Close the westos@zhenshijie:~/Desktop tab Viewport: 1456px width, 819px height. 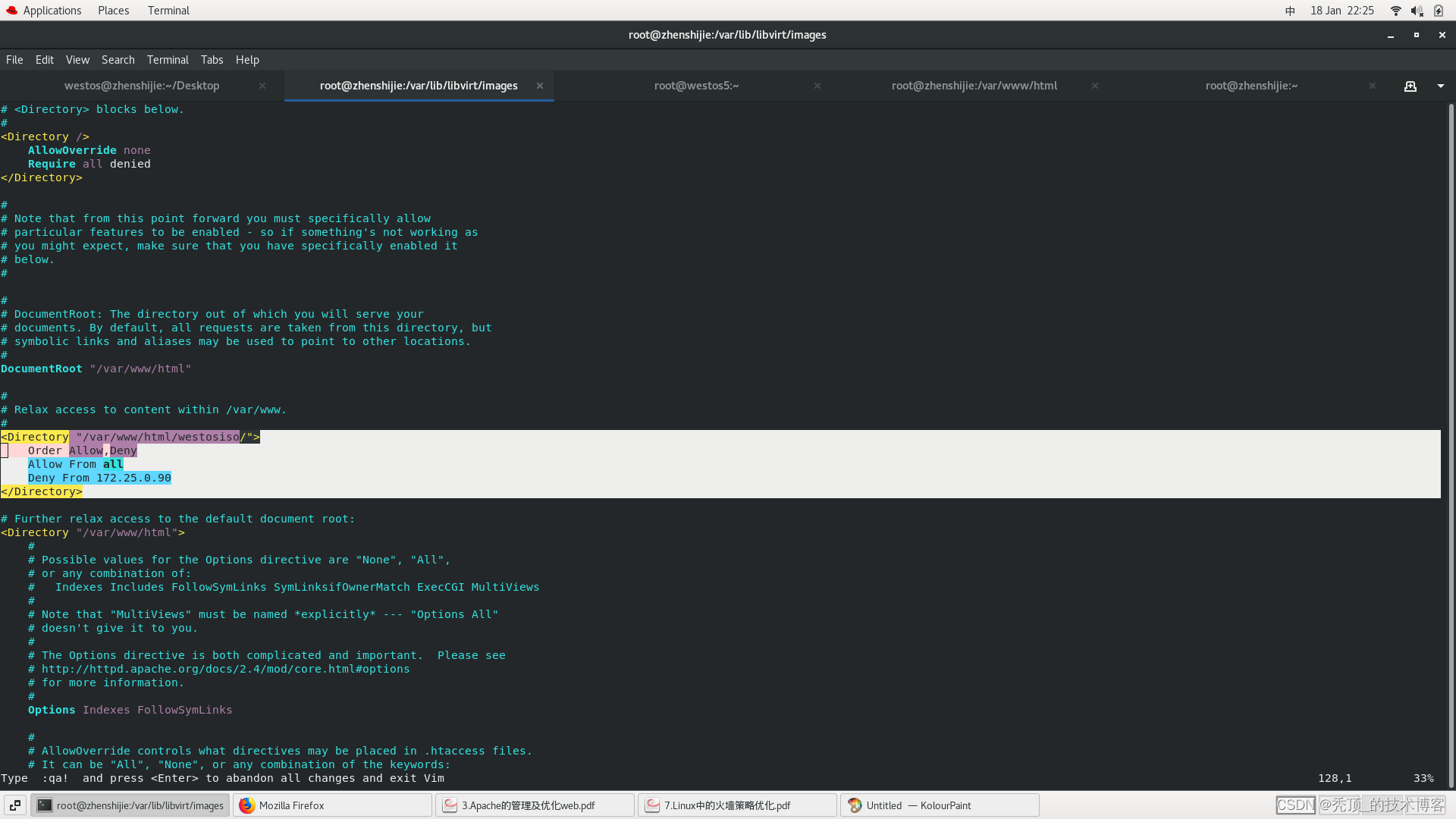(x=262, y=86)
